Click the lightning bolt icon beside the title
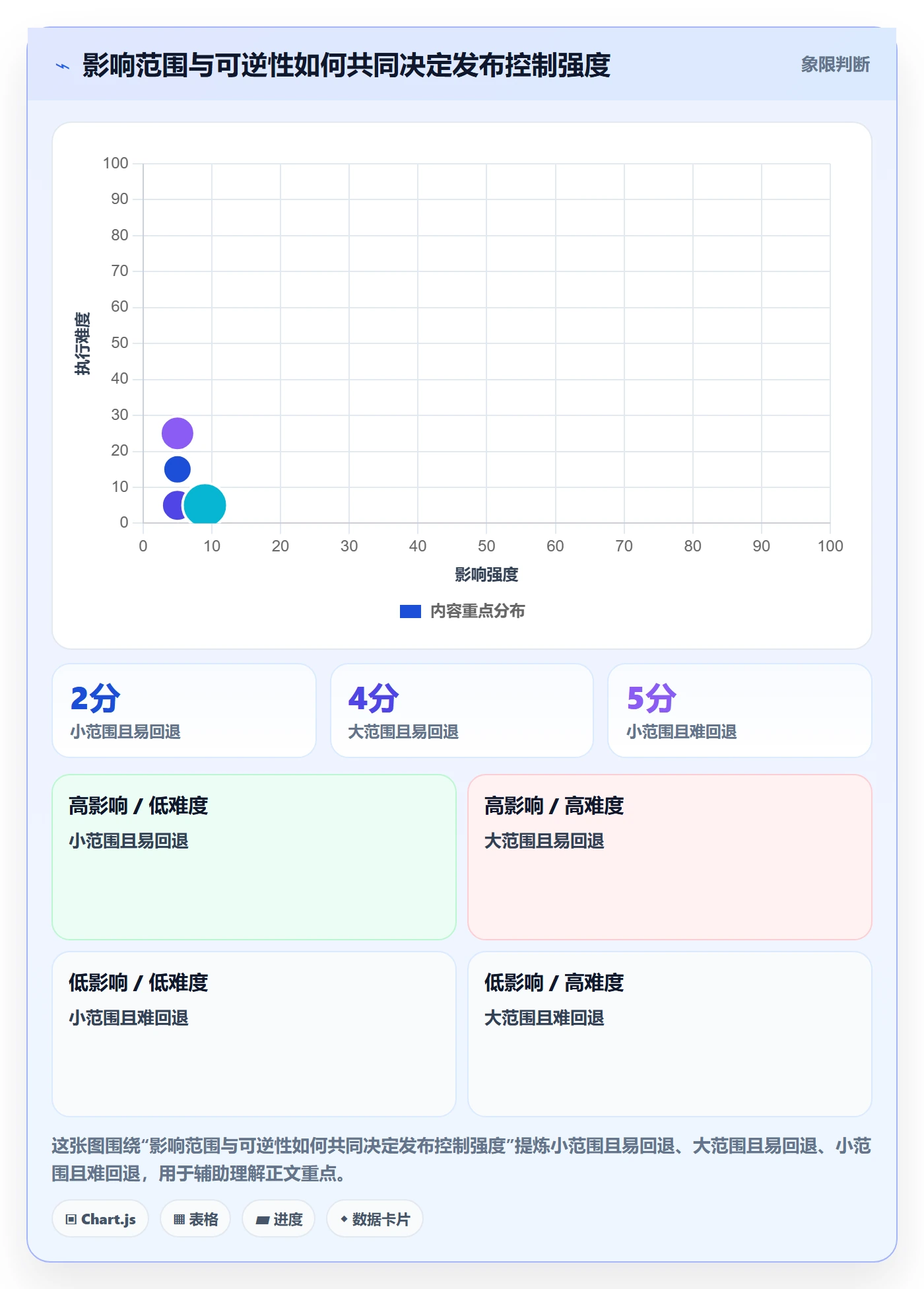924x1289 pixels. coord(63,66)
